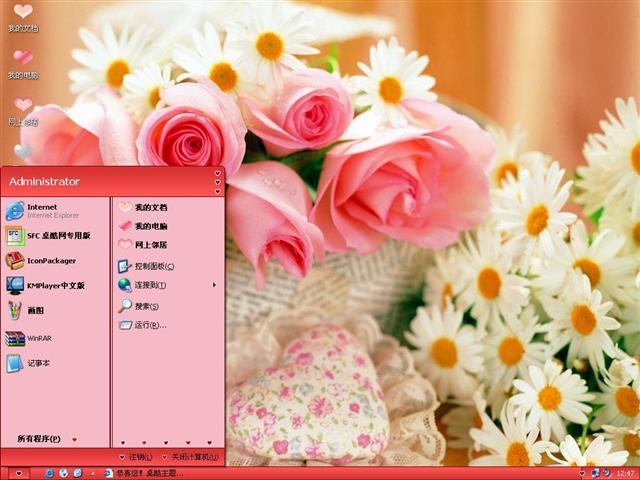Click the globe icon in system tray
Viewport: 640px width, 480px height.
click(x=607, y=473)
